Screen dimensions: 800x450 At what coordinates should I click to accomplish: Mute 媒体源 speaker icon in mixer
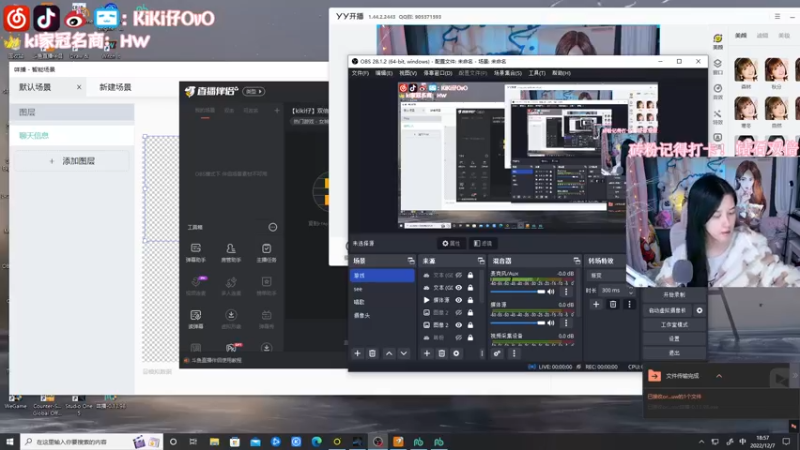[x=551, y=323]
